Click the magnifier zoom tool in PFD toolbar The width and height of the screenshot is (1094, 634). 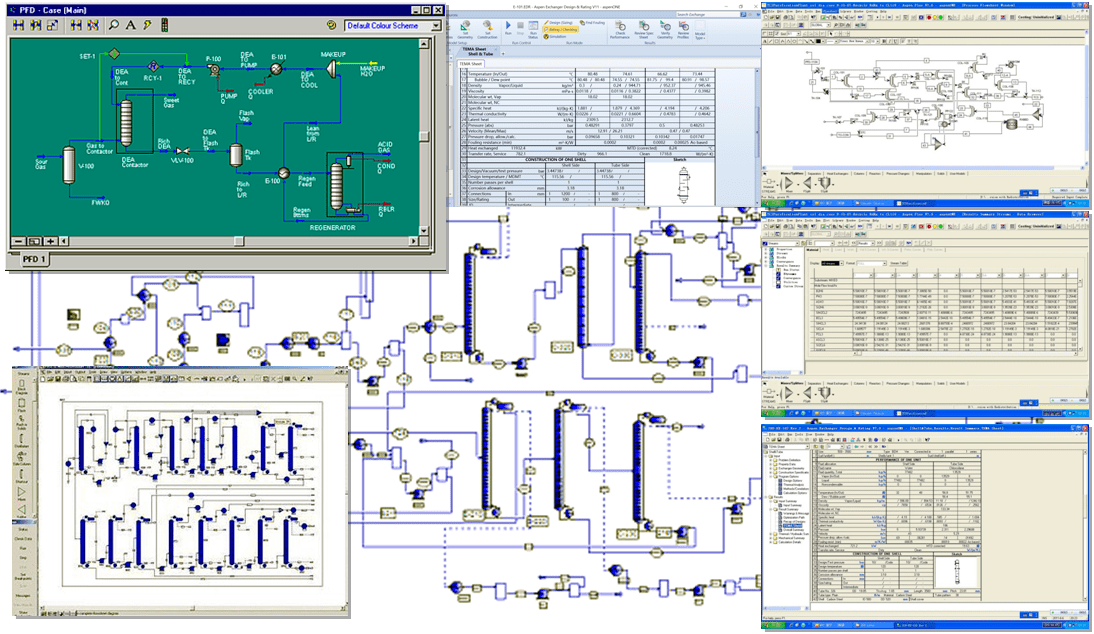[115, 26]
